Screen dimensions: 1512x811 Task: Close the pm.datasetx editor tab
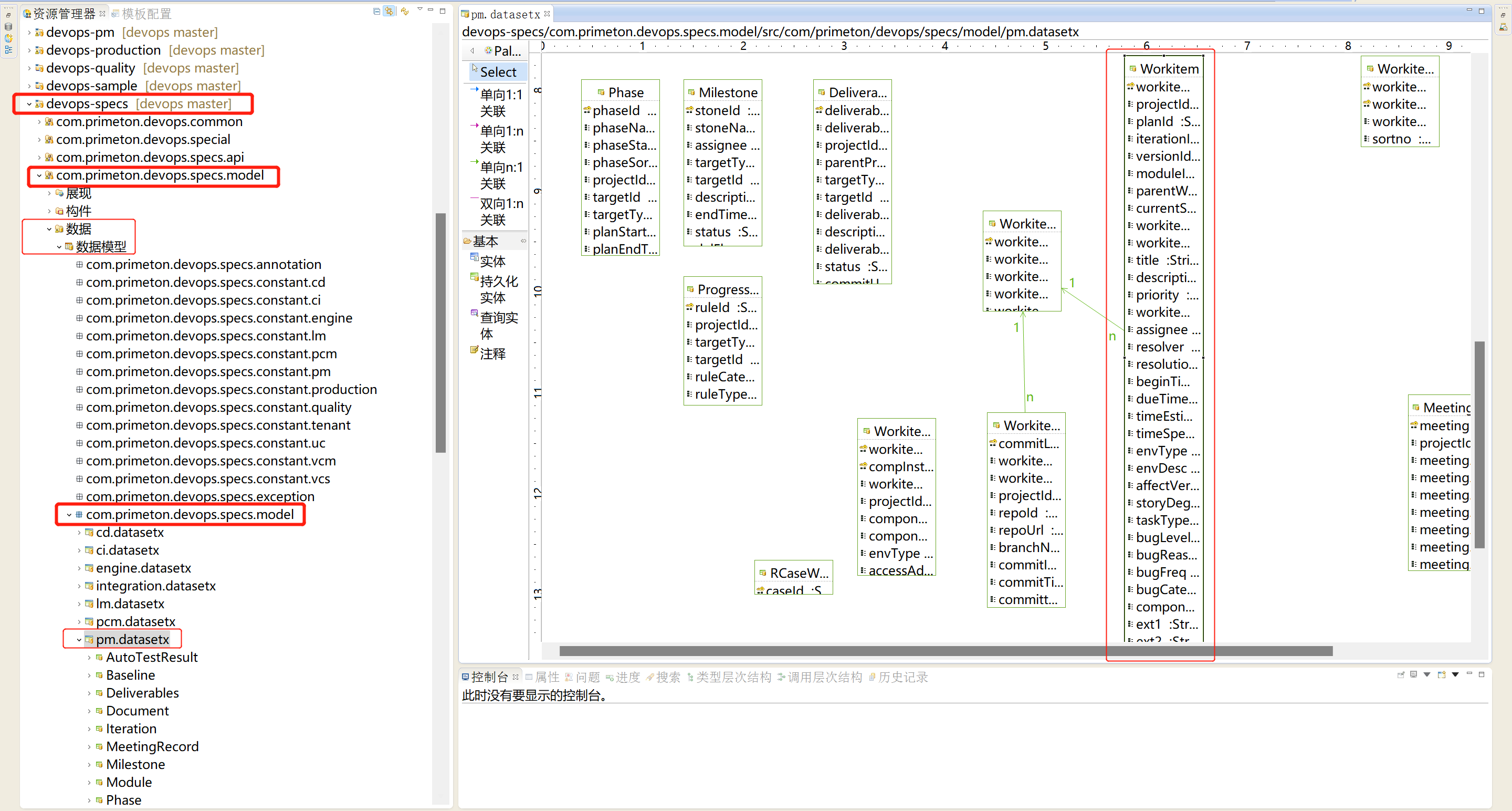click(547, 14)
